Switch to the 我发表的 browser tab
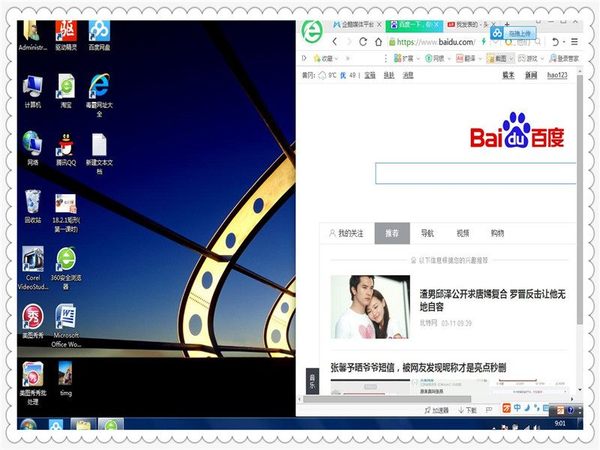The width and height of the screenshot is (600, 450). 466,24
